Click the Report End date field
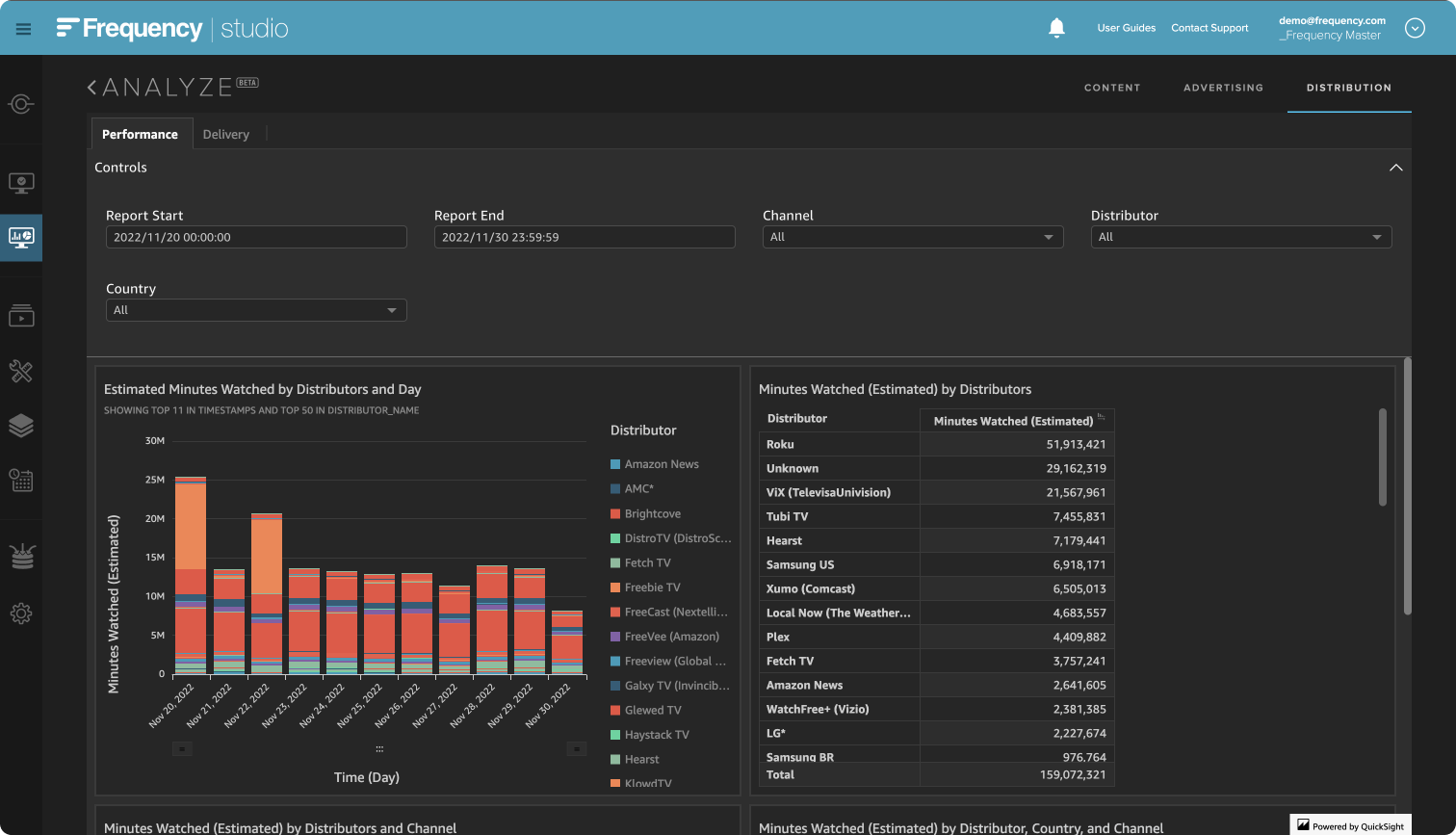The image size is (1456, 835). [585, 237]
